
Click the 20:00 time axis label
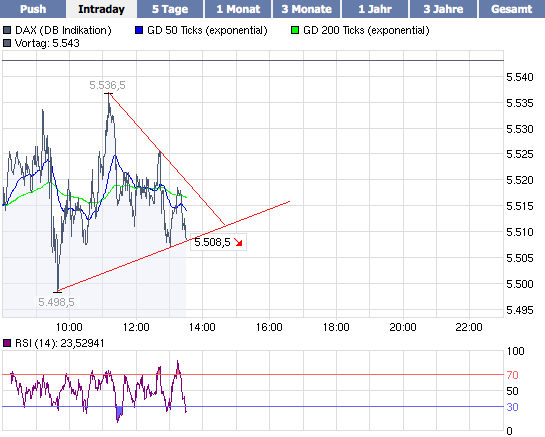click(403, 327)
